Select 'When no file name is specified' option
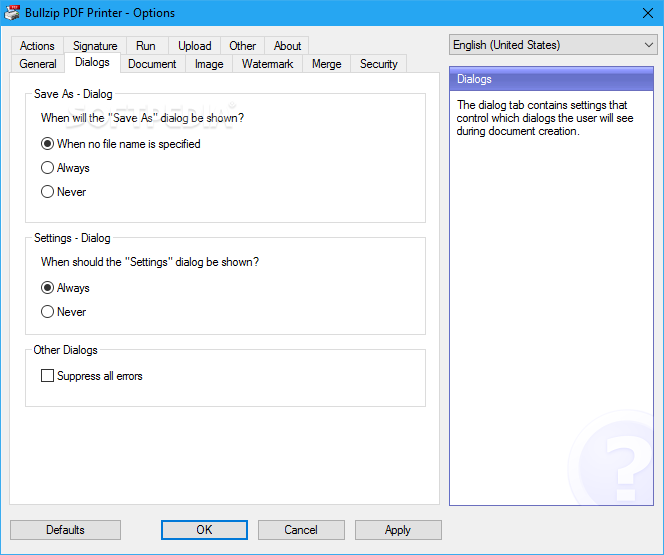 pos(121,144)
